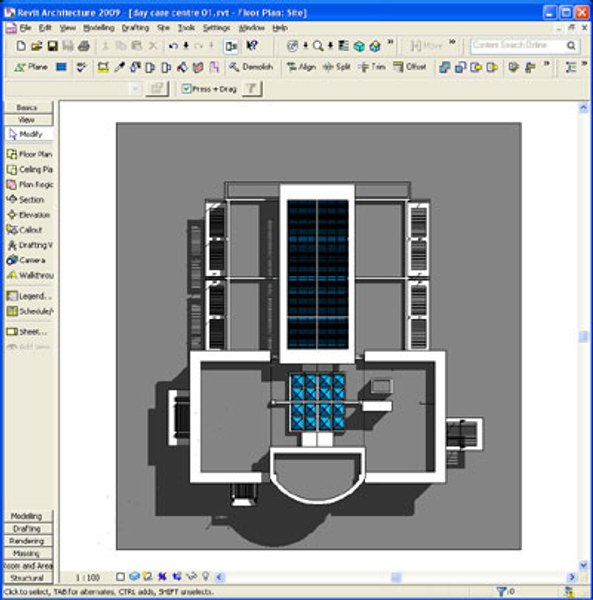
Task: Click the Demolish hammer tool
Action: [251, 67]
